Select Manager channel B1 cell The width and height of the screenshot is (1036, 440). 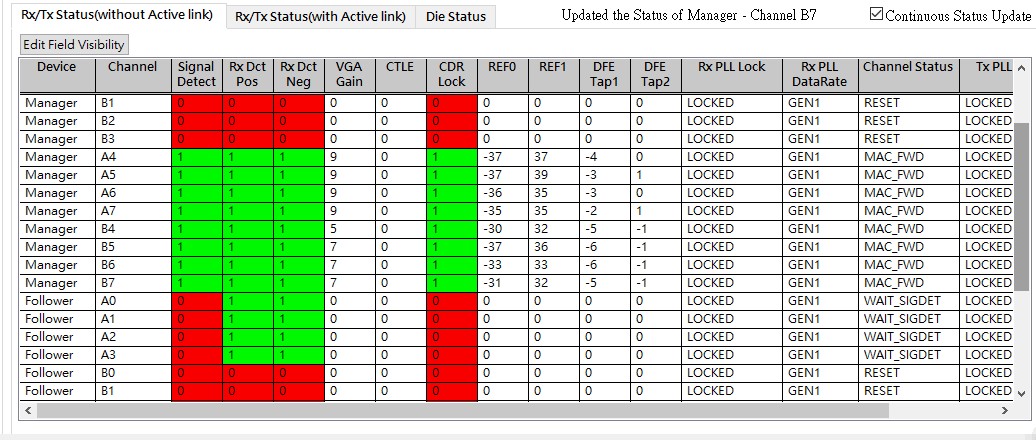coord(133,103)
